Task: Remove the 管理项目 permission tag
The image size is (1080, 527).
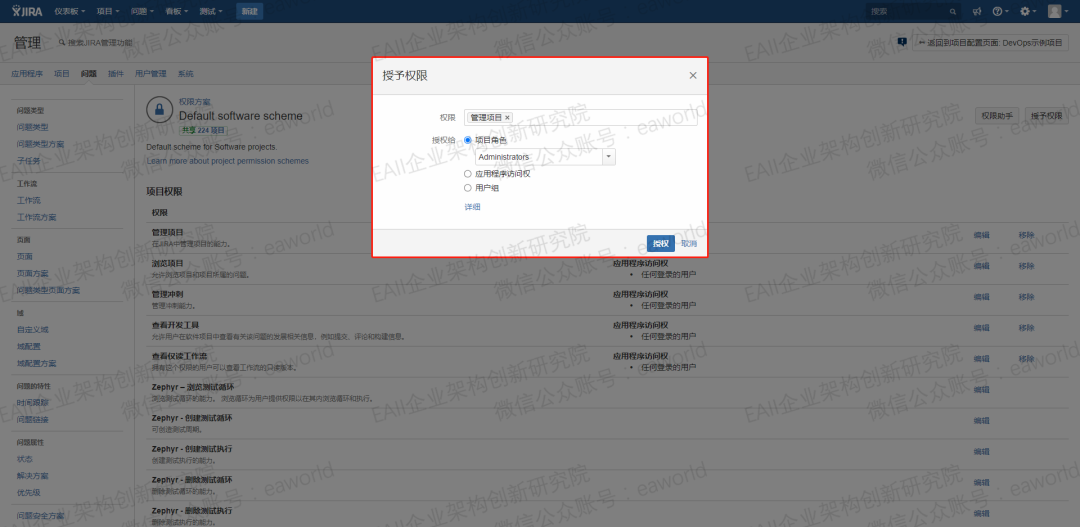Action: pos(508,118)
